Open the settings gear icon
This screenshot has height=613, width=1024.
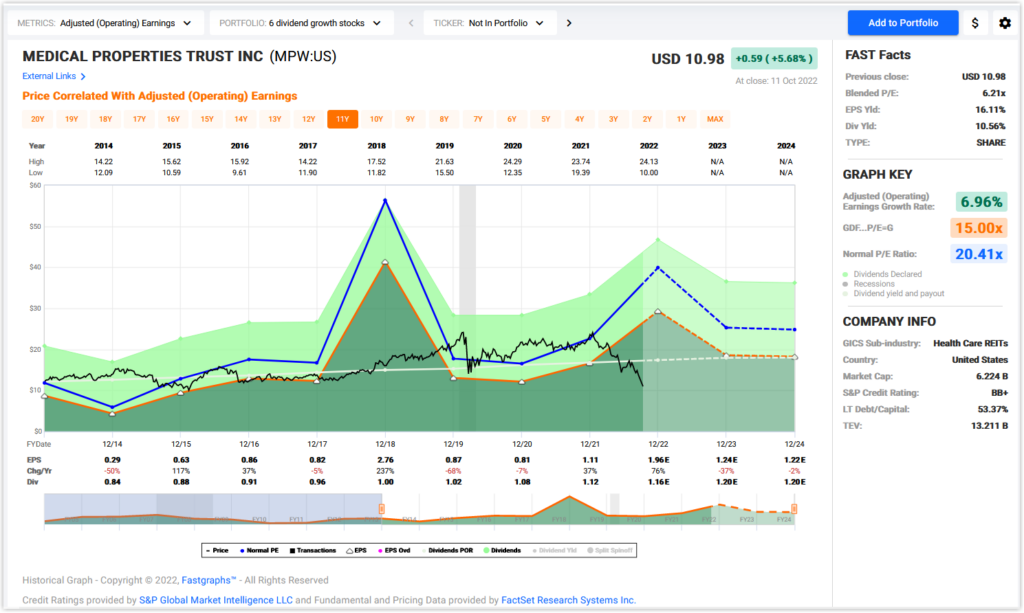coord(1005,22)
